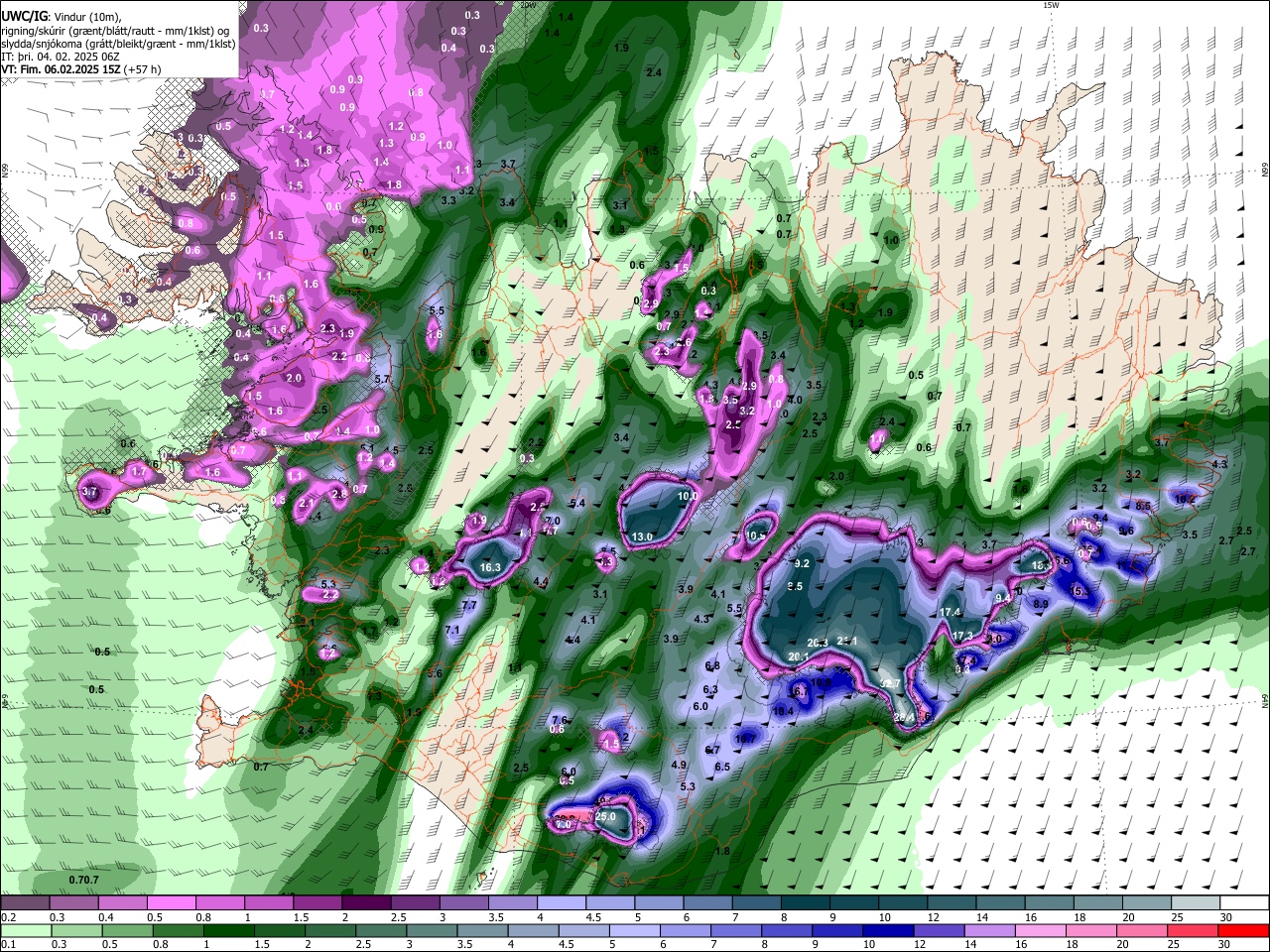
Task: Click the '64N' latitude label
Action: click(x=1265, y=700)
